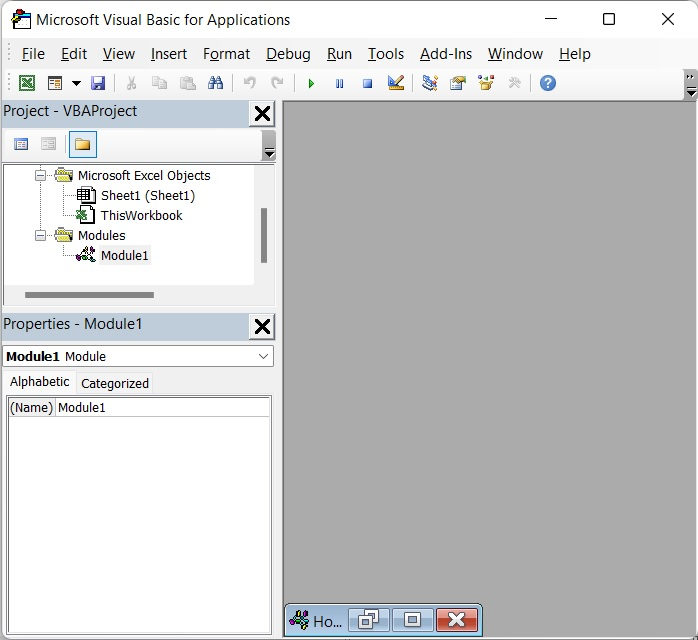Click VBA application icon in title bar
Viewport: 698px width, 640px height.
[x=21, y=20]
